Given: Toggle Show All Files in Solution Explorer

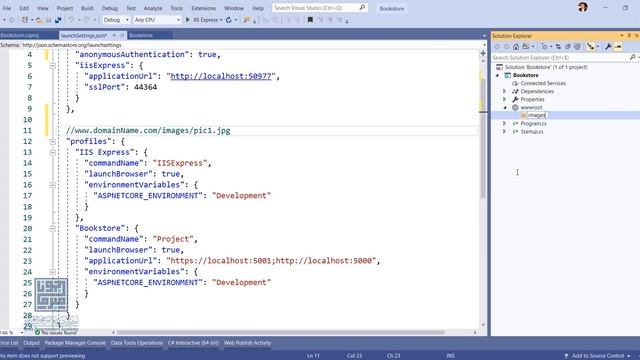Looking at the screenshot, I should pos(577,47).
